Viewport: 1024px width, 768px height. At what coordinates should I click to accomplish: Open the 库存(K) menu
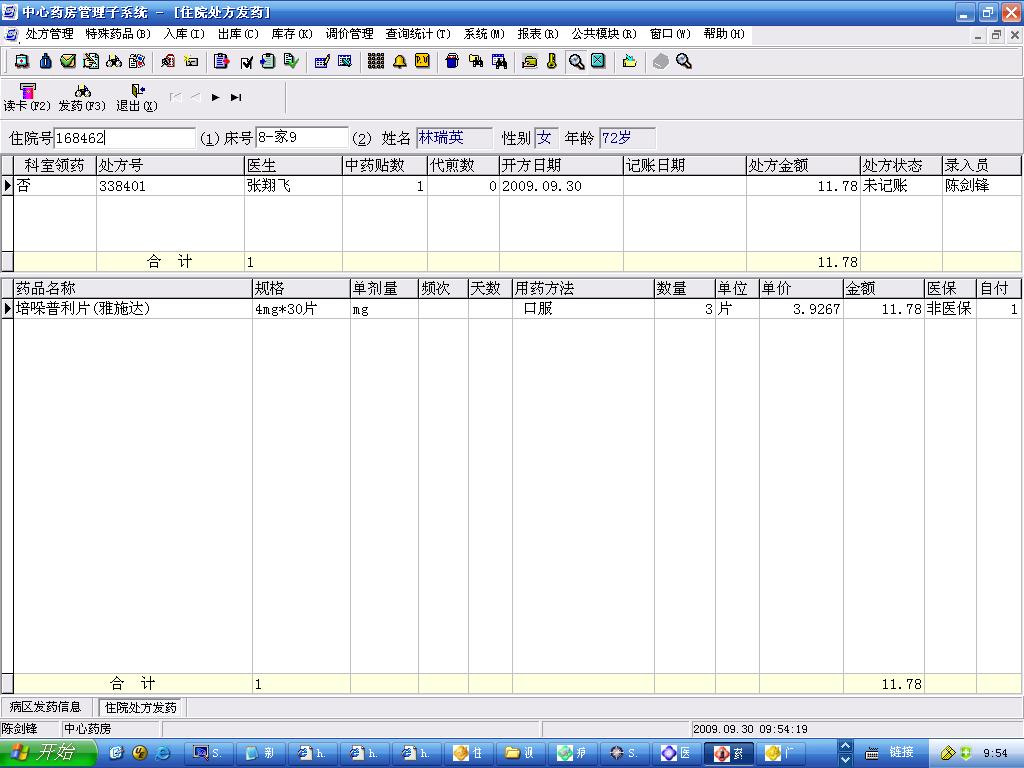(291, 34)
